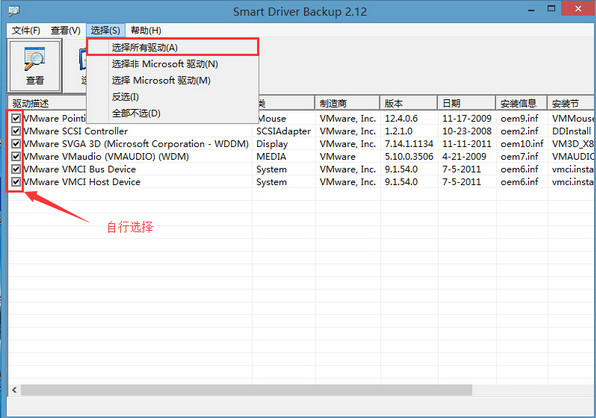
Task: Open the 文件(F) menu
Action: tap(26, 30)
